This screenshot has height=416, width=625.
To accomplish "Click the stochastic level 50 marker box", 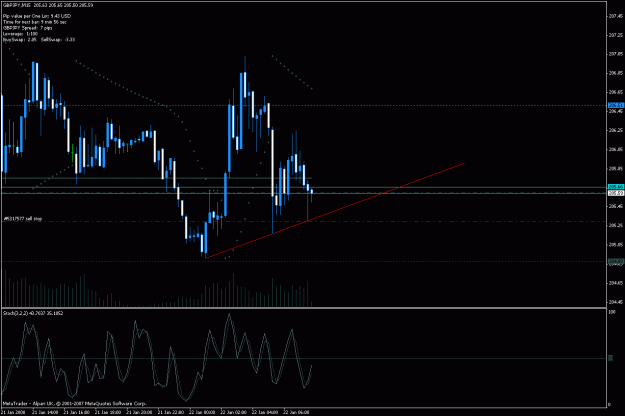I will click(610, 358).
